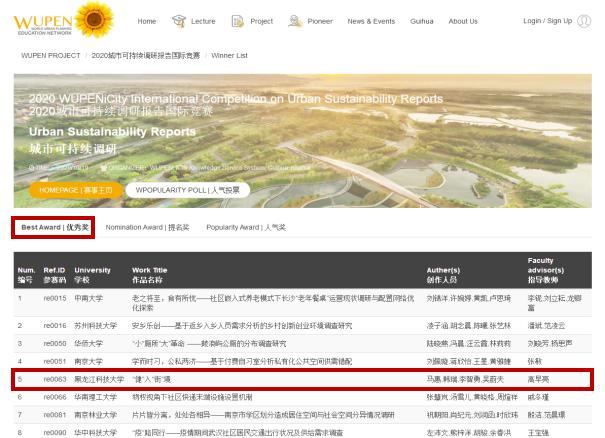
Task: Click Login / Sign Up link
Action: (x=547, y=21)
